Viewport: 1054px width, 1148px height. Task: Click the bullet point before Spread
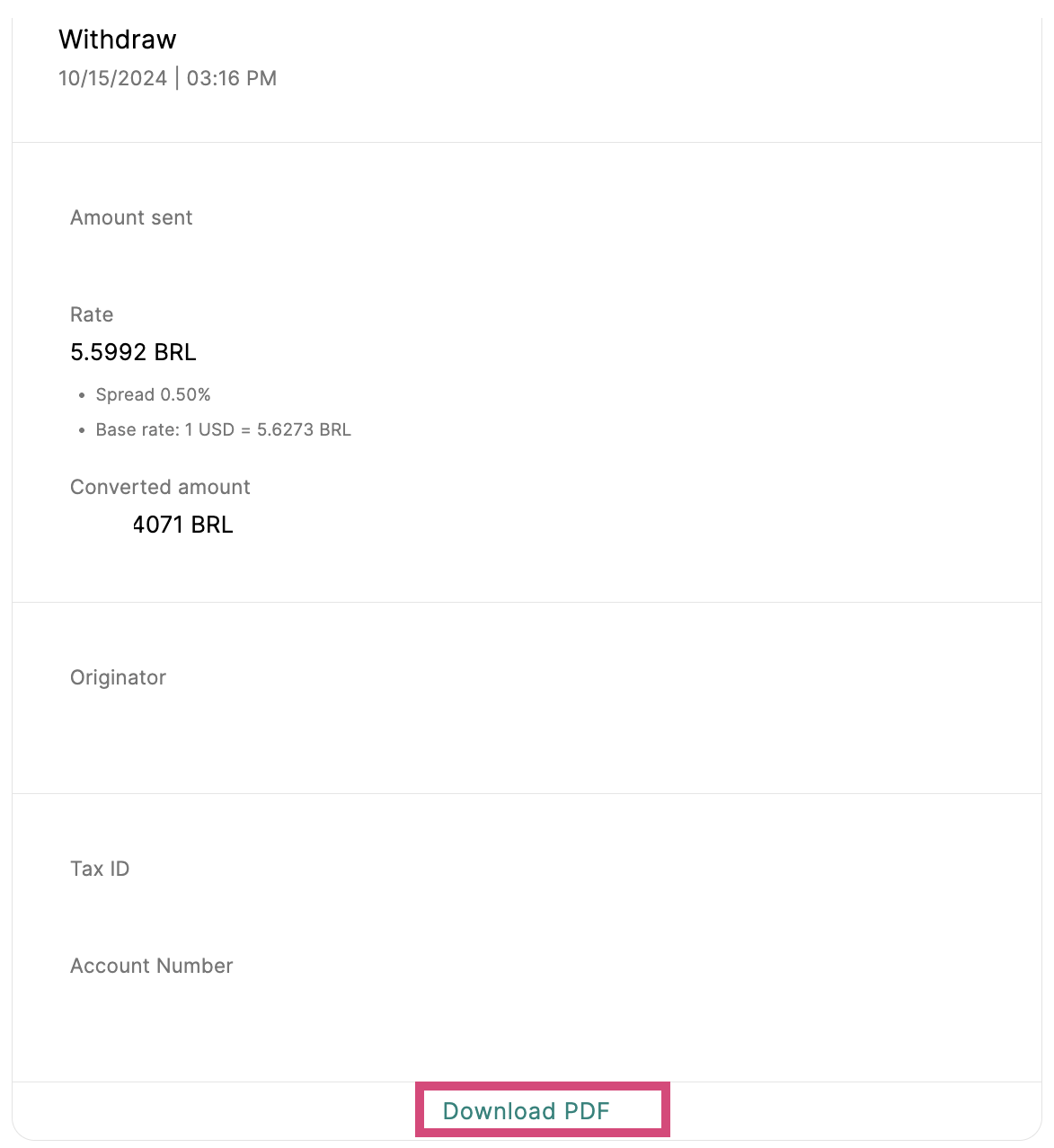coord(82,395)
